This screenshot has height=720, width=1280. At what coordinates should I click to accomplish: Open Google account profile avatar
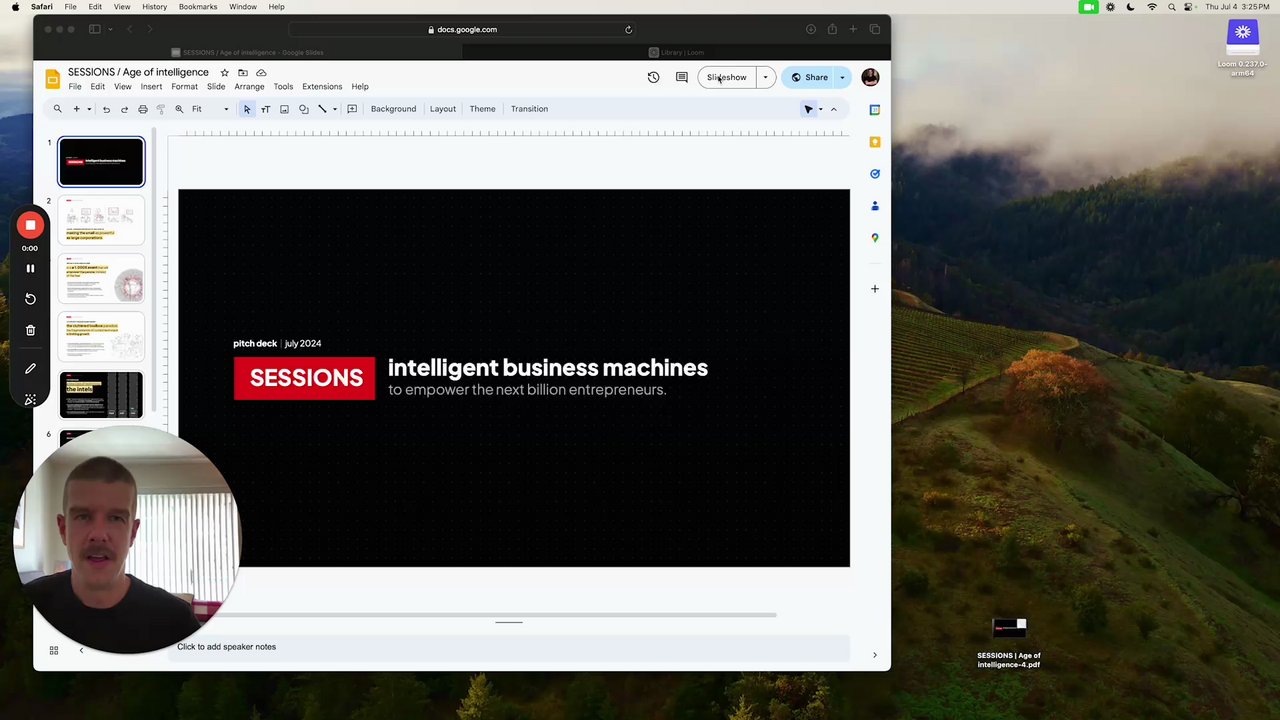tap(870, 77)
